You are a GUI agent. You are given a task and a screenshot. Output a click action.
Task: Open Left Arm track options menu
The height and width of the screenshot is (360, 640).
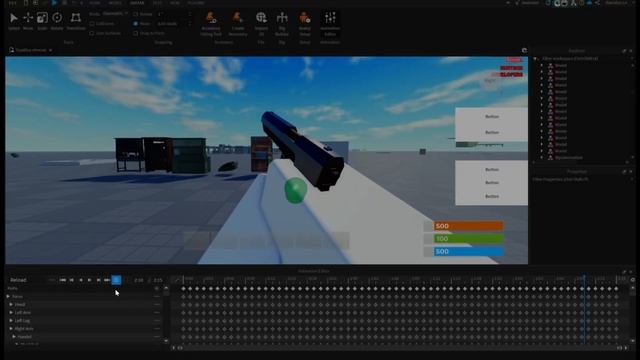tap(157, 313)
